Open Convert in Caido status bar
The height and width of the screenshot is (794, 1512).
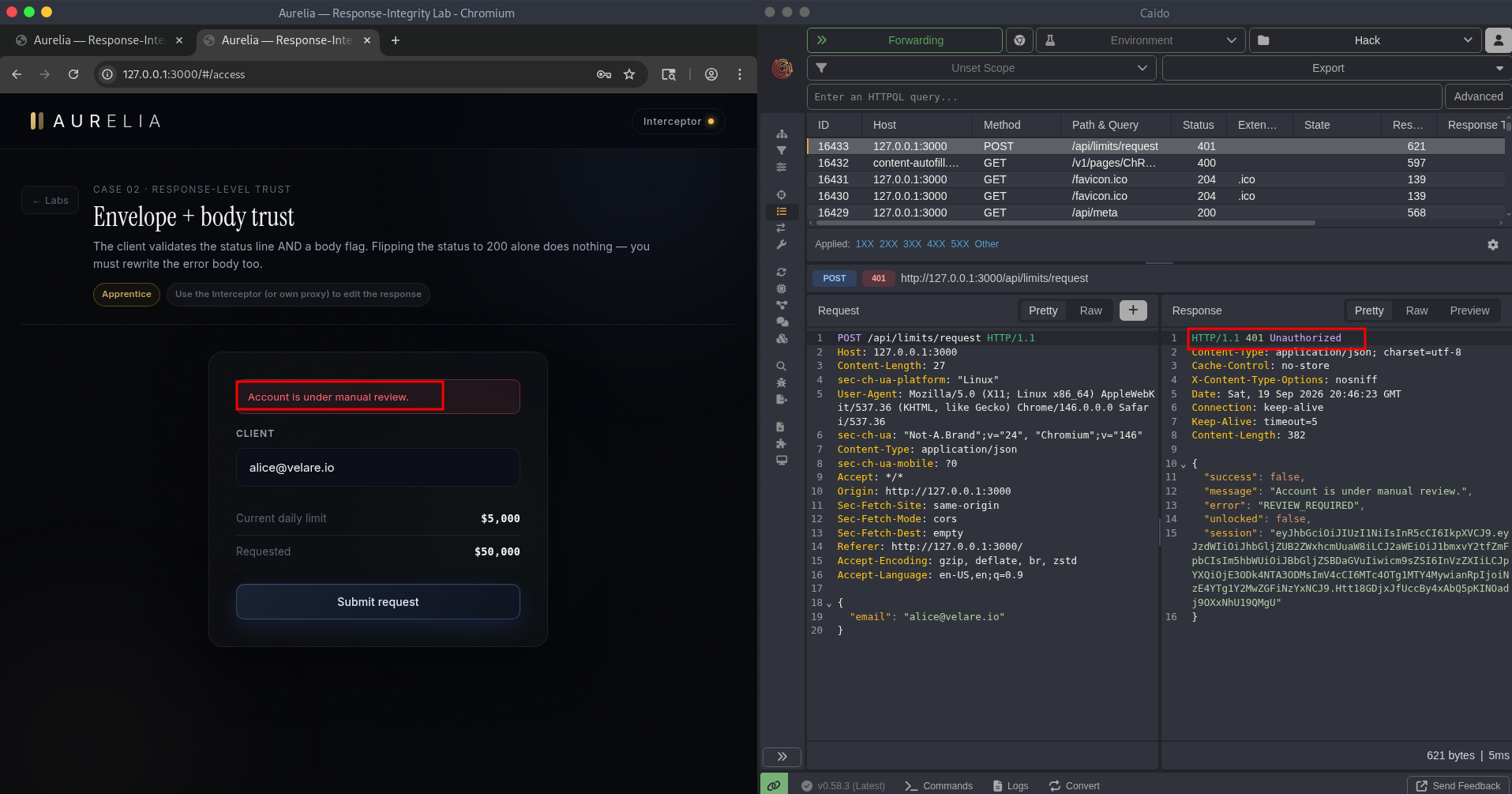click(x=1074, y=785)
